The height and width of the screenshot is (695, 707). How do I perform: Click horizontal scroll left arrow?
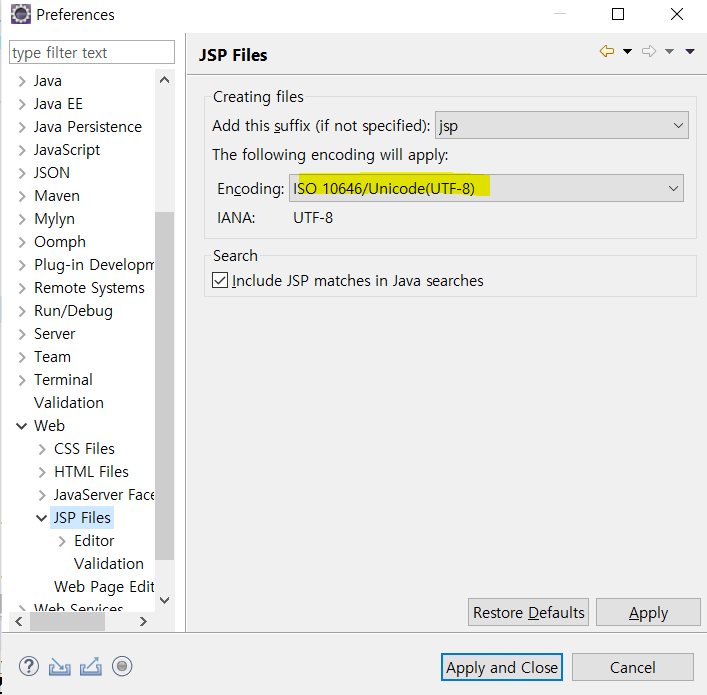pos(19,621)
